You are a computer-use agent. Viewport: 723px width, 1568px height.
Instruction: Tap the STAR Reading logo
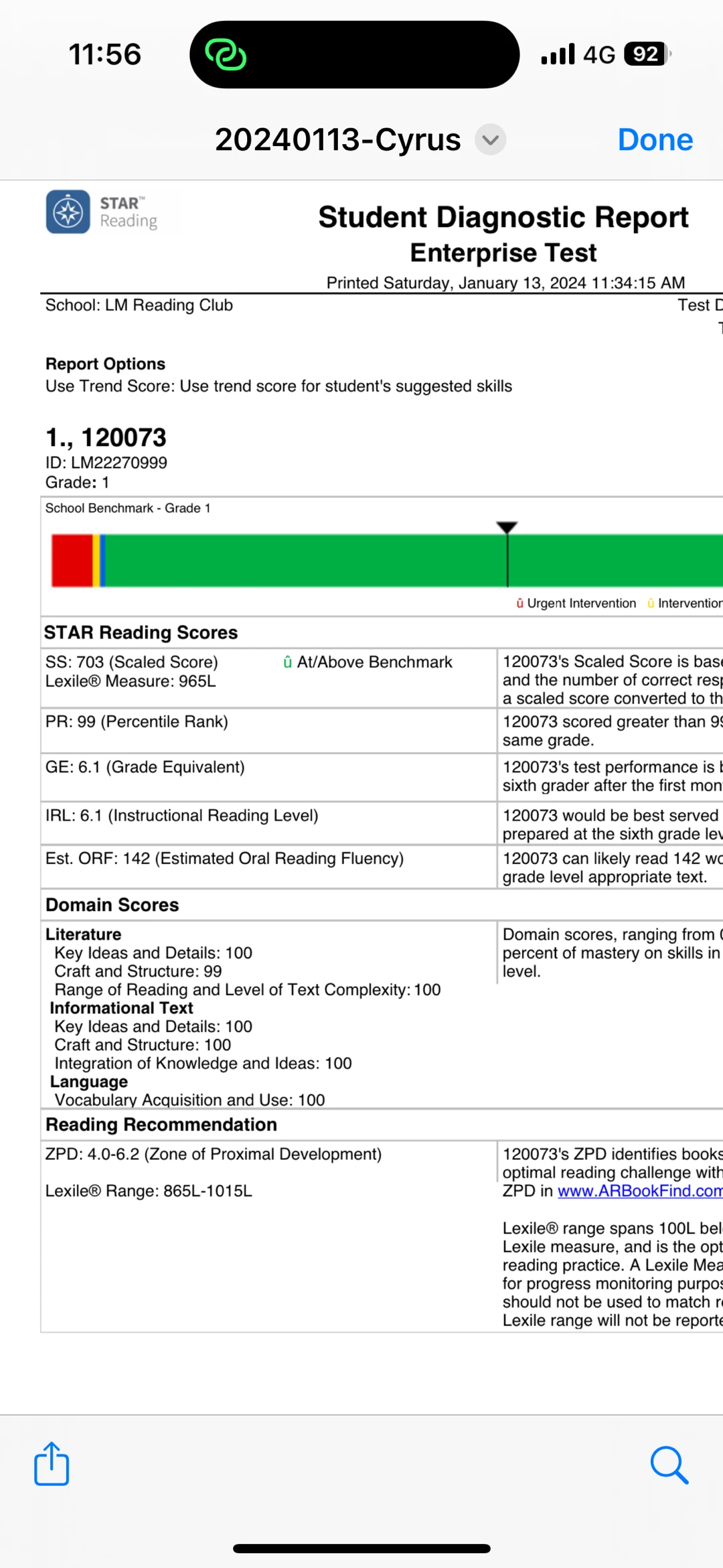[x=102, y=212]
